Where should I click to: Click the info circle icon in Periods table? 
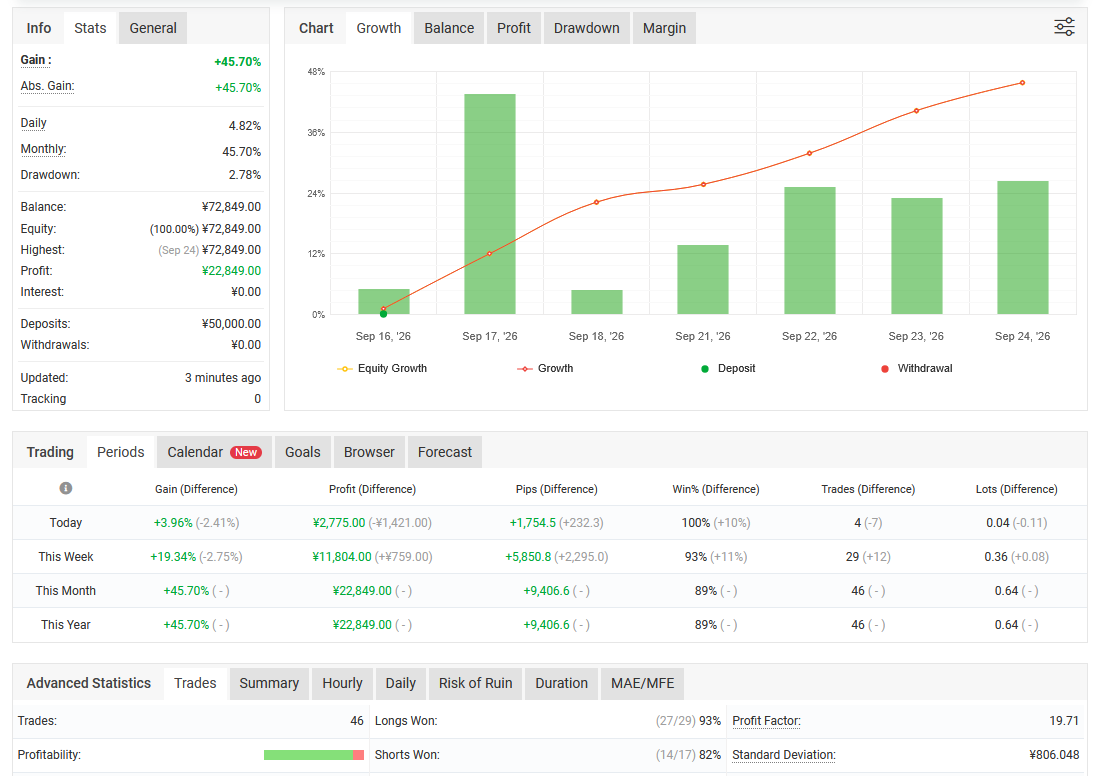tap(65, 488)
